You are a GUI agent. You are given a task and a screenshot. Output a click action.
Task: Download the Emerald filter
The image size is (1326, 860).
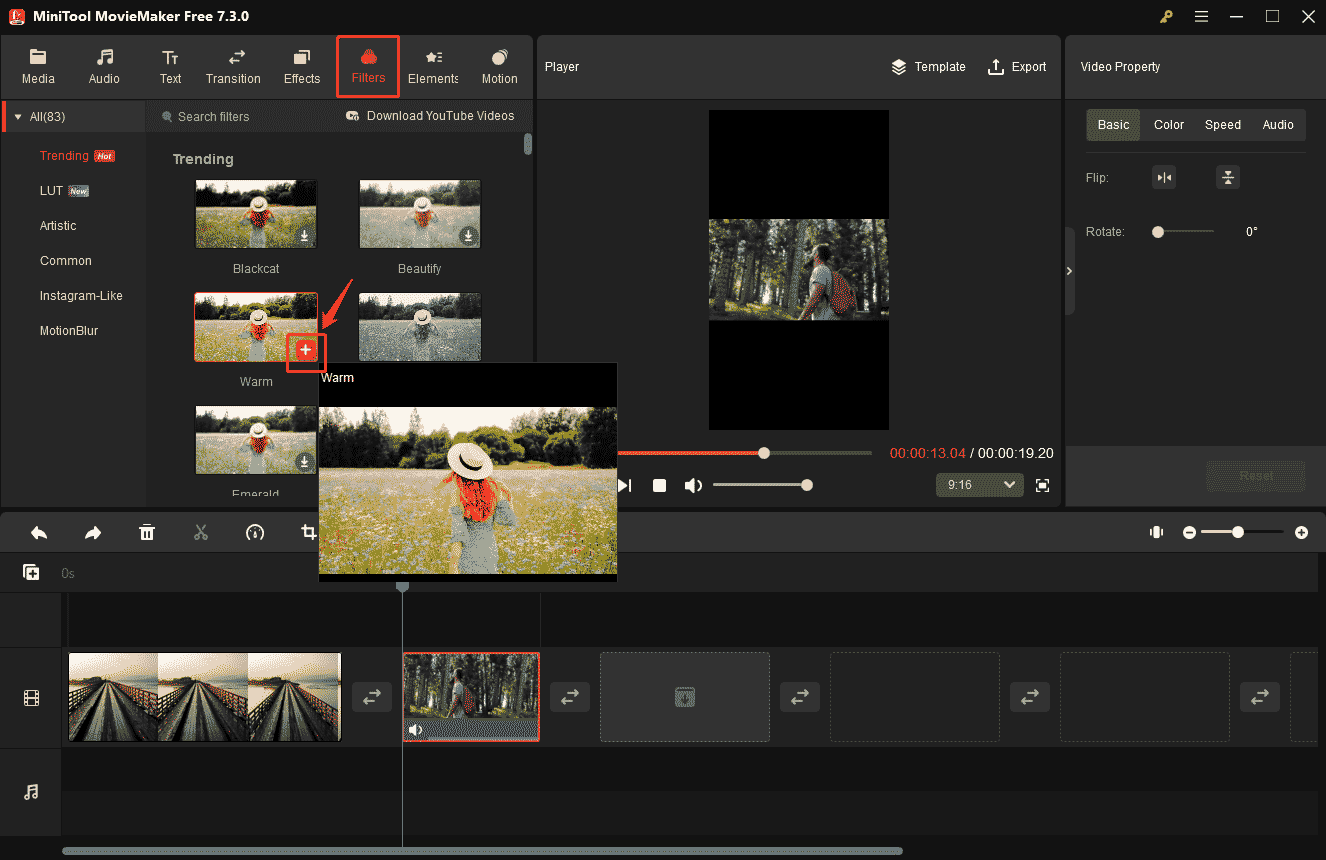[304, 461]
